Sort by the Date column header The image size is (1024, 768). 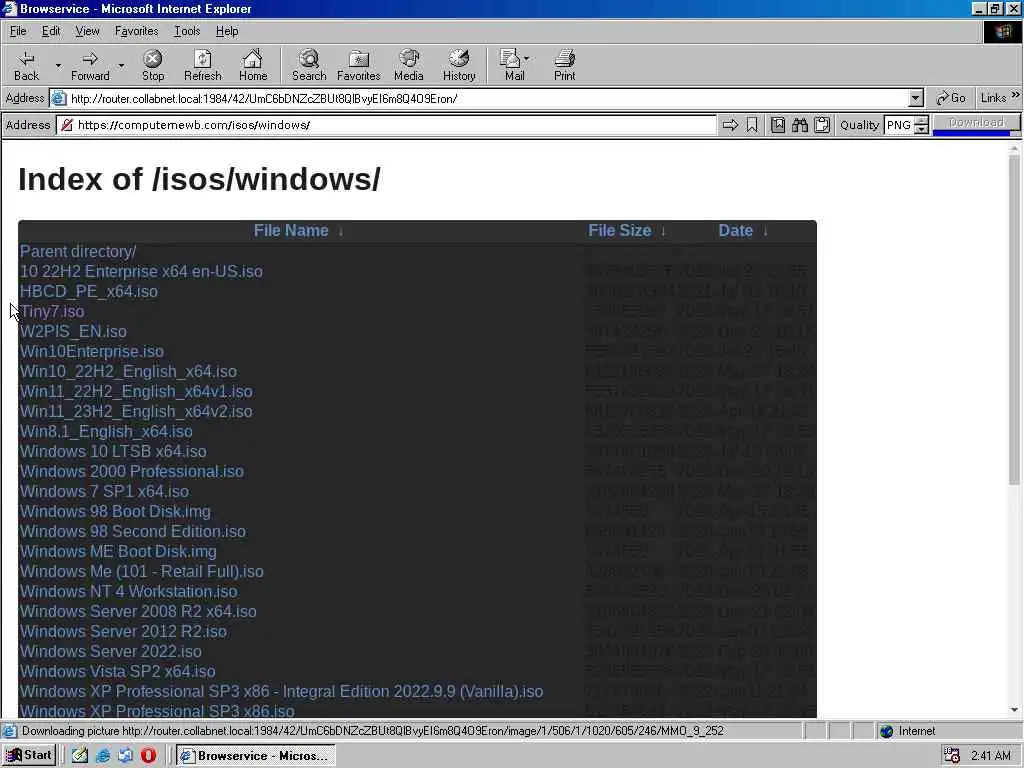735,231
